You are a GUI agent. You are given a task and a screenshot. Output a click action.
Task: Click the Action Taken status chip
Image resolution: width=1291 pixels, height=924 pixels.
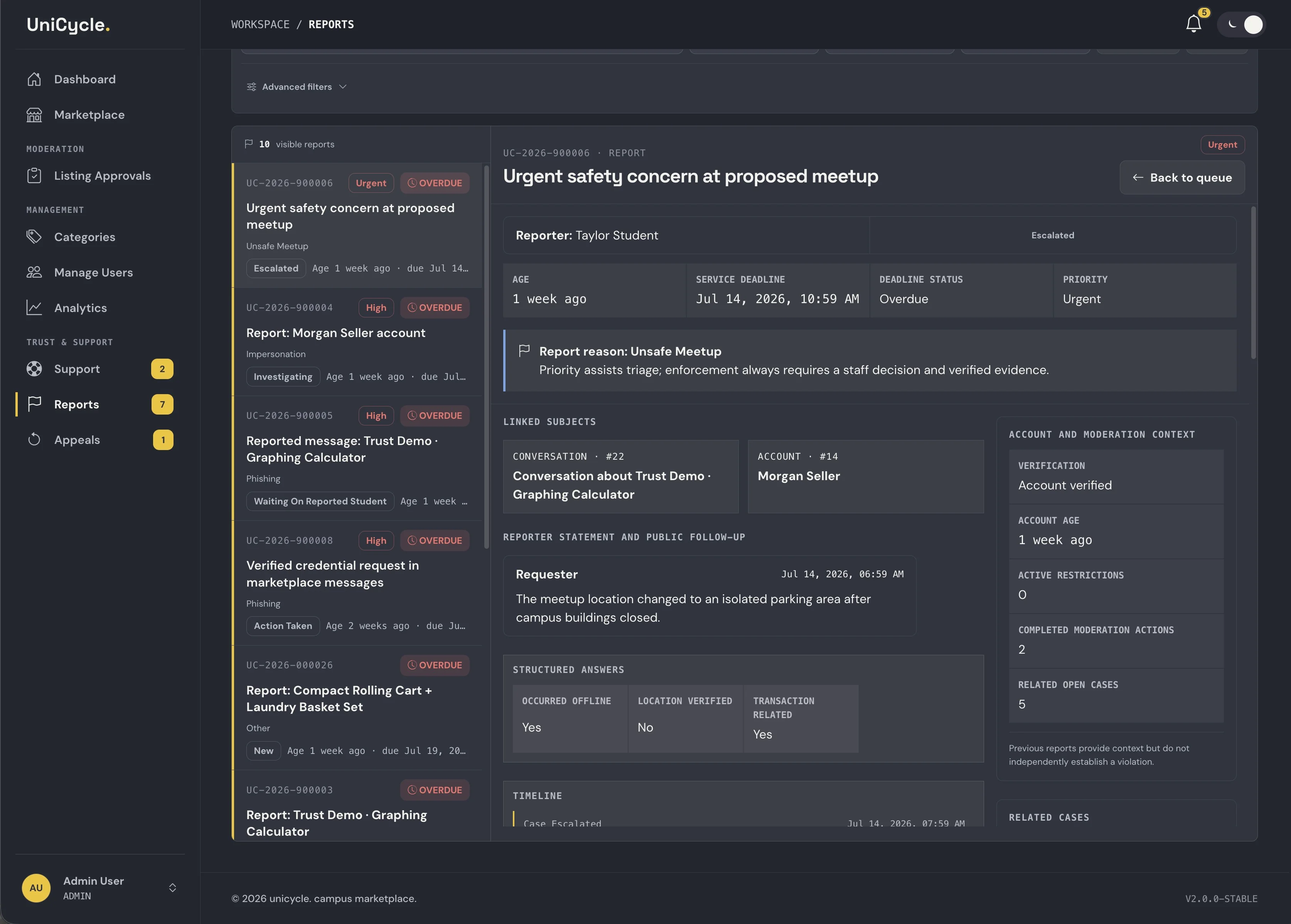[x=283, y=626]
